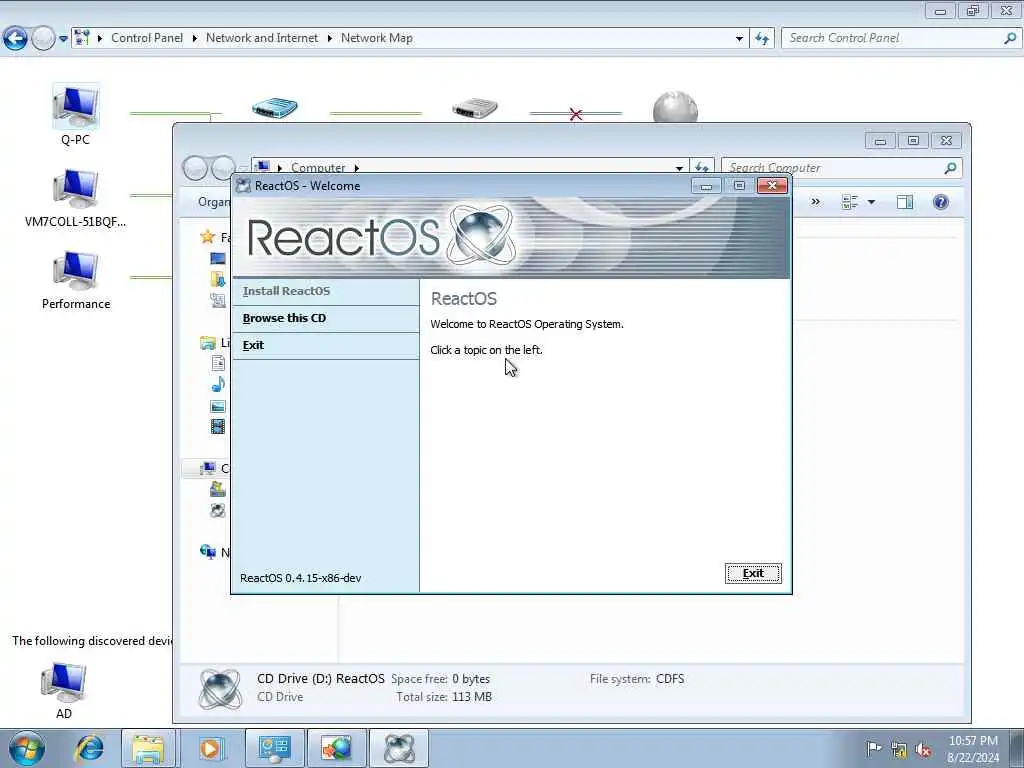Select the Local Disk icon under Computer

coord(217,489)
